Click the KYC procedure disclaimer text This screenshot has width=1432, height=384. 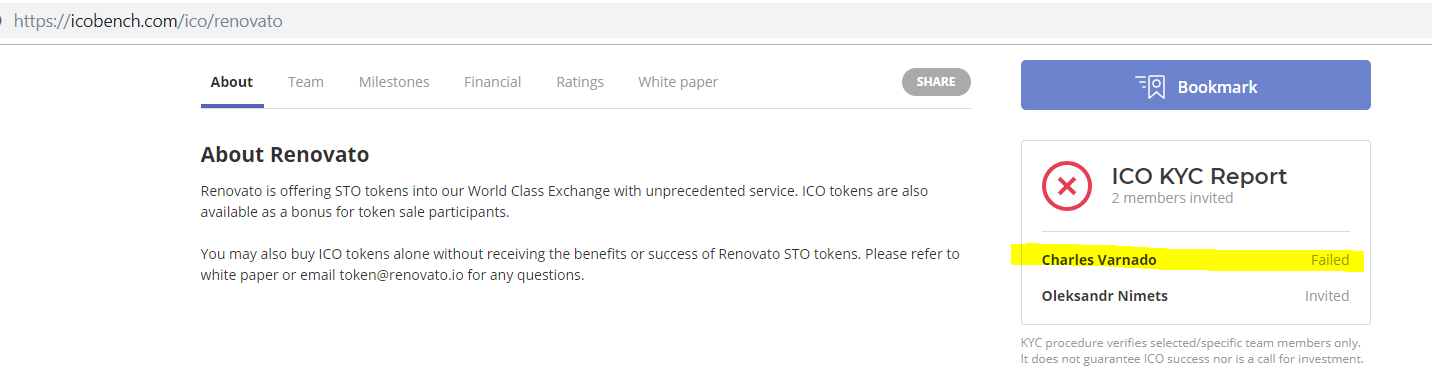pyautogui.click(x=1192, y=351)
